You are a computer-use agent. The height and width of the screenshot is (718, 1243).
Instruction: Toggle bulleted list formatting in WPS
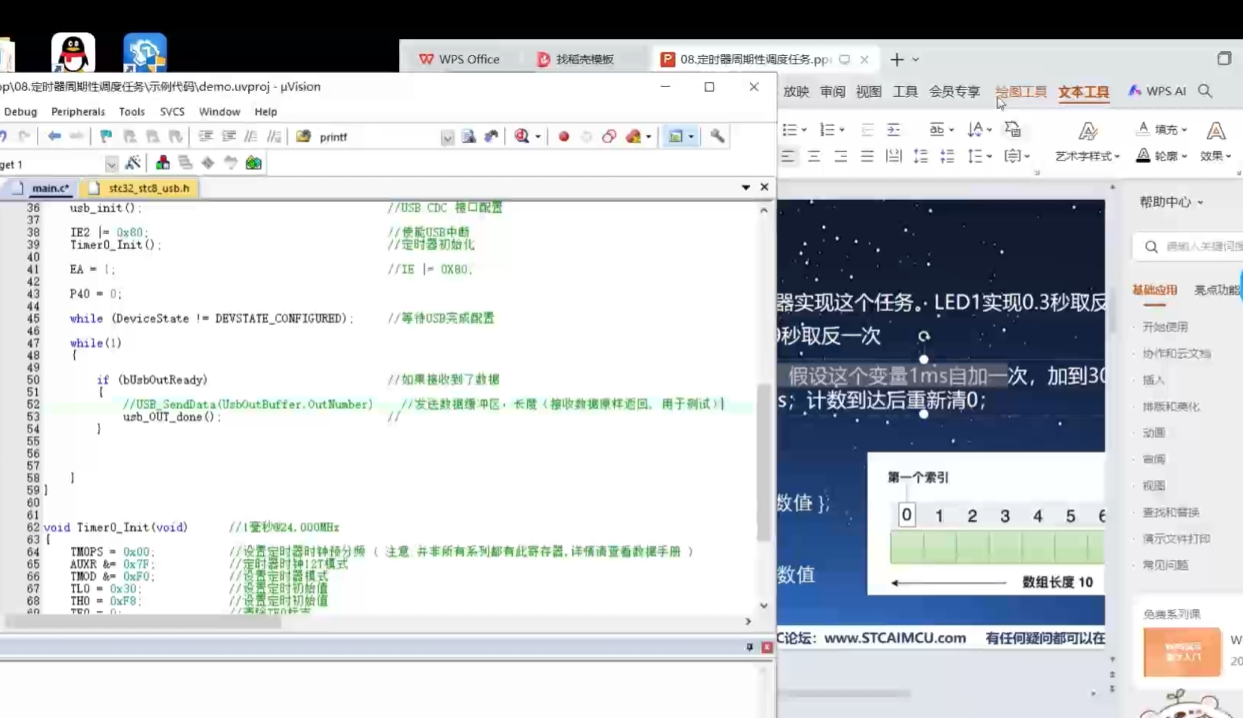point(791,129)
